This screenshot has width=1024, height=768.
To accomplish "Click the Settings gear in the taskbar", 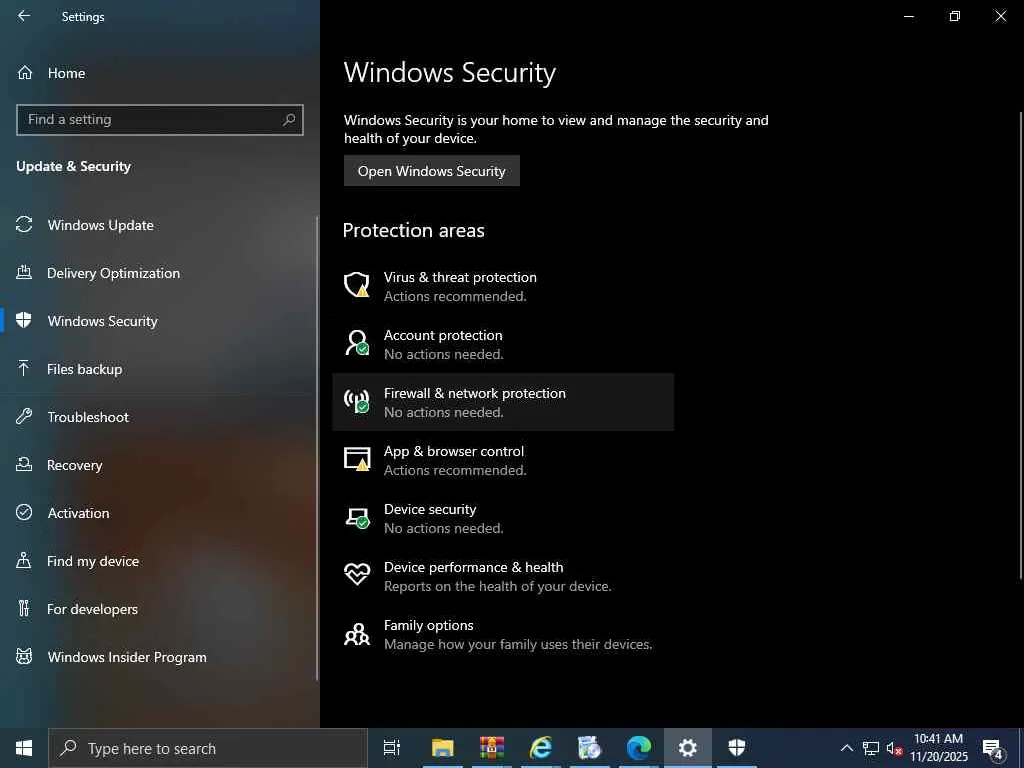I will (x=688, y=748).
